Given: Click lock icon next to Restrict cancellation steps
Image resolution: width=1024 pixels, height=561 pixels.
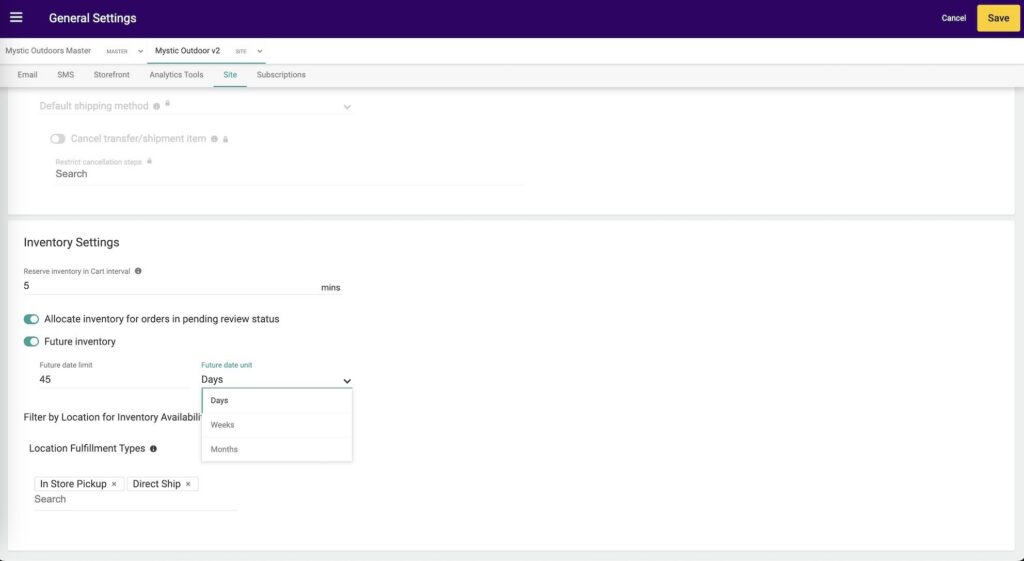Looking at the screenshot, I should pyautogui.click(x=150, y=161).
